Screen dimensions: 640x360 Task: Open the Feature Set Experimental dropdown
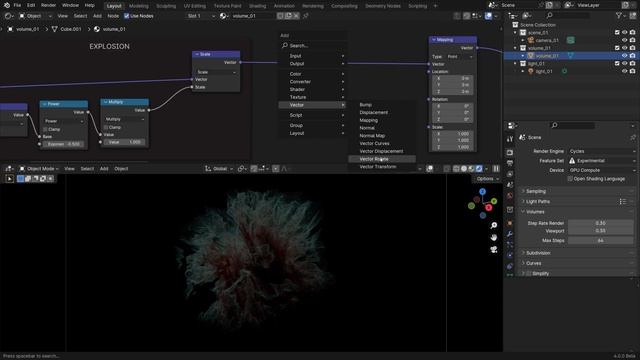click(601, 161)
